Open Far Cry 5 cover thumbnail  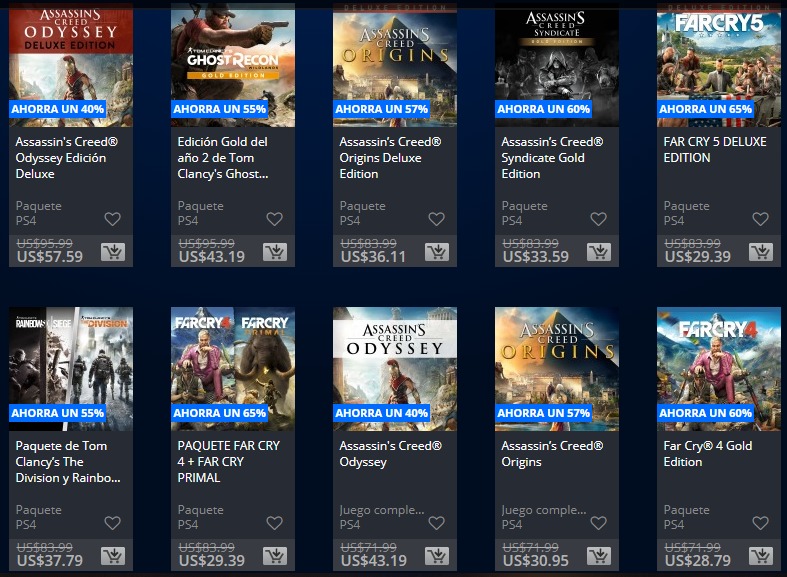[x=719, y=65]
